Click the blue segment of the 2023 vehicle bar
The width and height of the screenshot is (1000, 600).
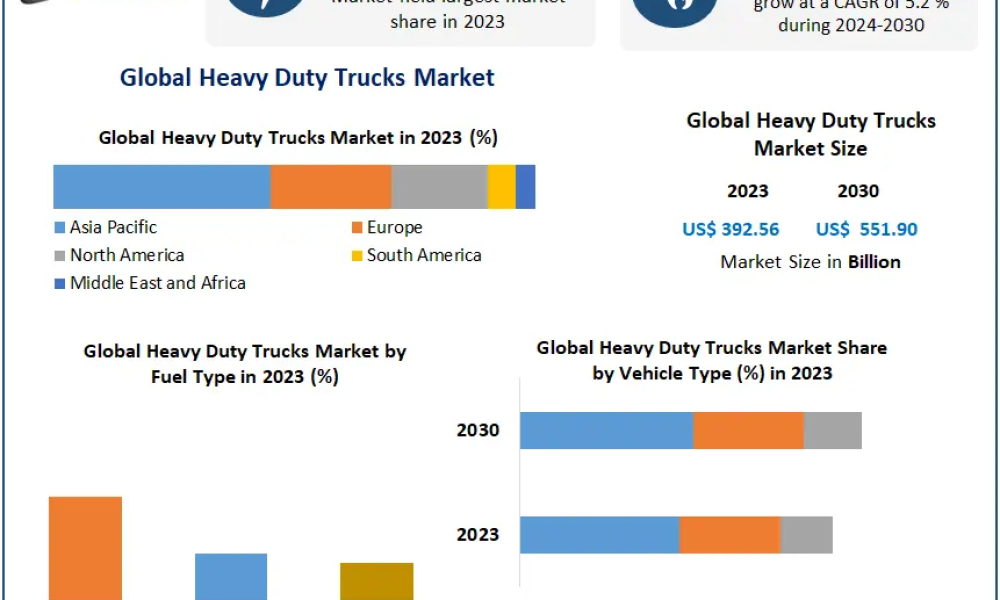tap(599, 535)
